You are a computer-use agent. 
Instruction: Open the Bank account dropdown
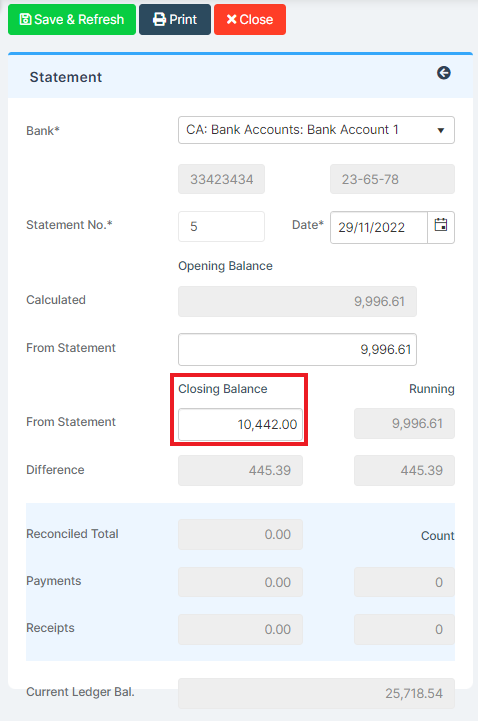pyautogui.click(x=316, y=130)
